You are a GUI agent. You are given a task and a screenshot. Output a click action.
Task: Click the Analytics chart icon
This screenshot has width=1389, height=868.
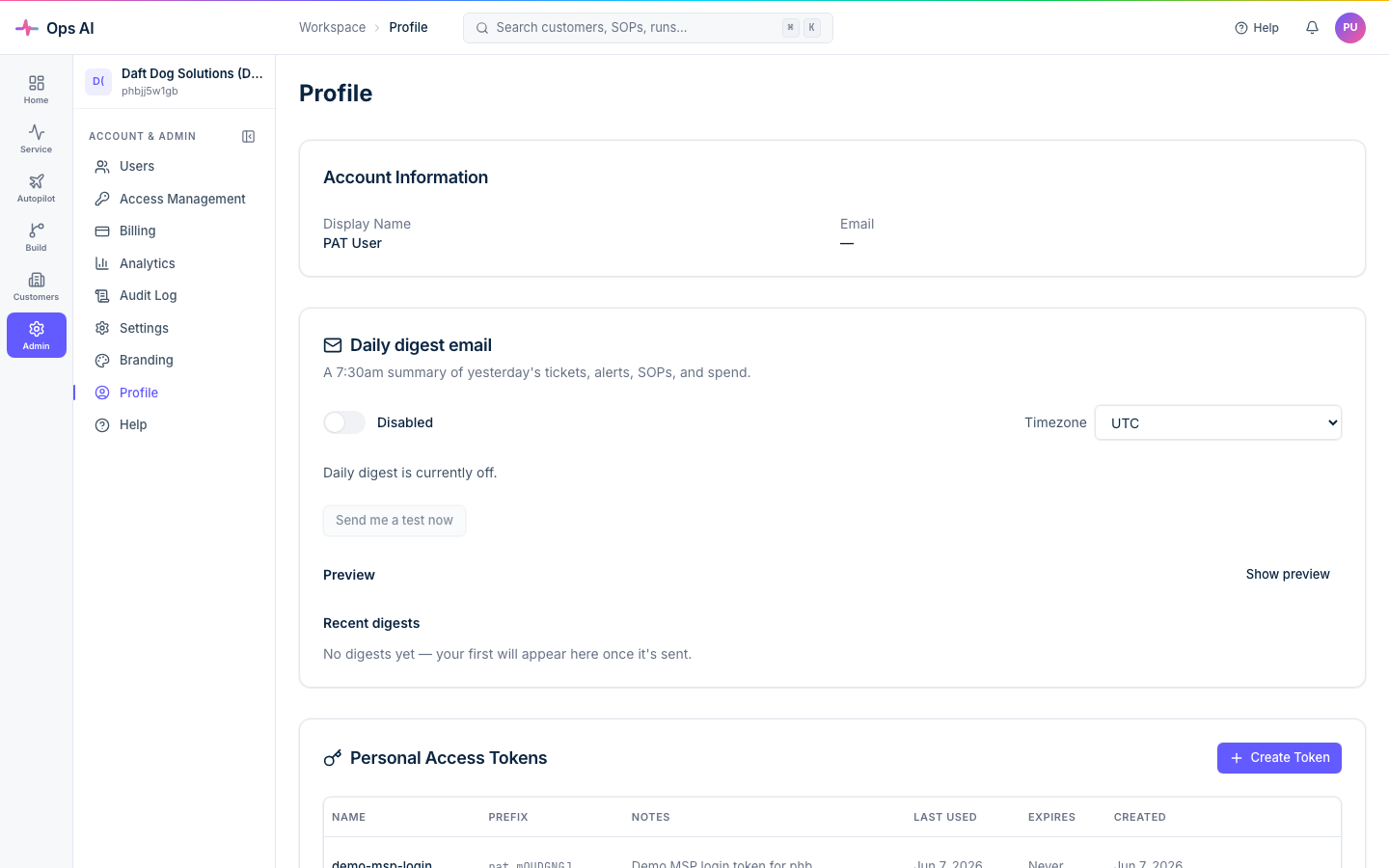[102, 263]
